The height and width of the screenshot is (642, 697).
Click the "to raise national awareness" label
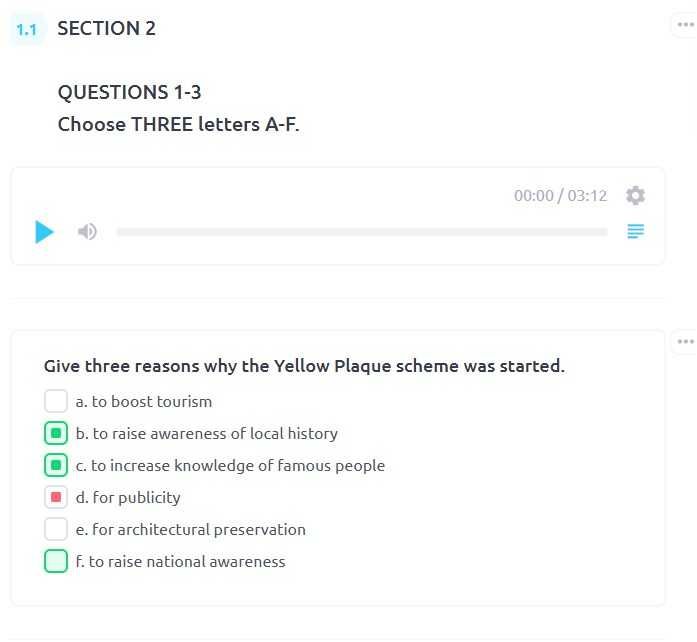[x=186, y=562]
